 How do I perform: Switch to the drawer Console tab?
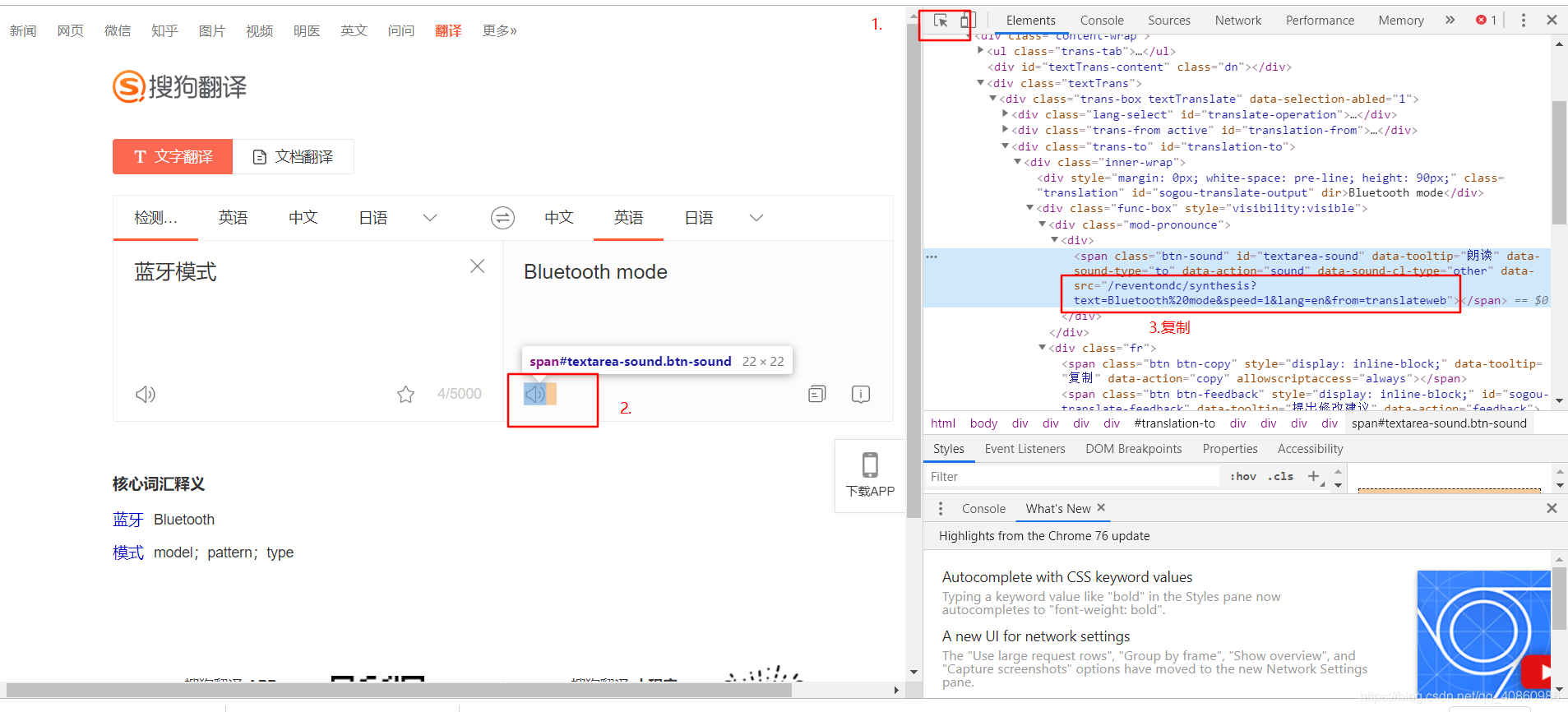coord(983,509)
